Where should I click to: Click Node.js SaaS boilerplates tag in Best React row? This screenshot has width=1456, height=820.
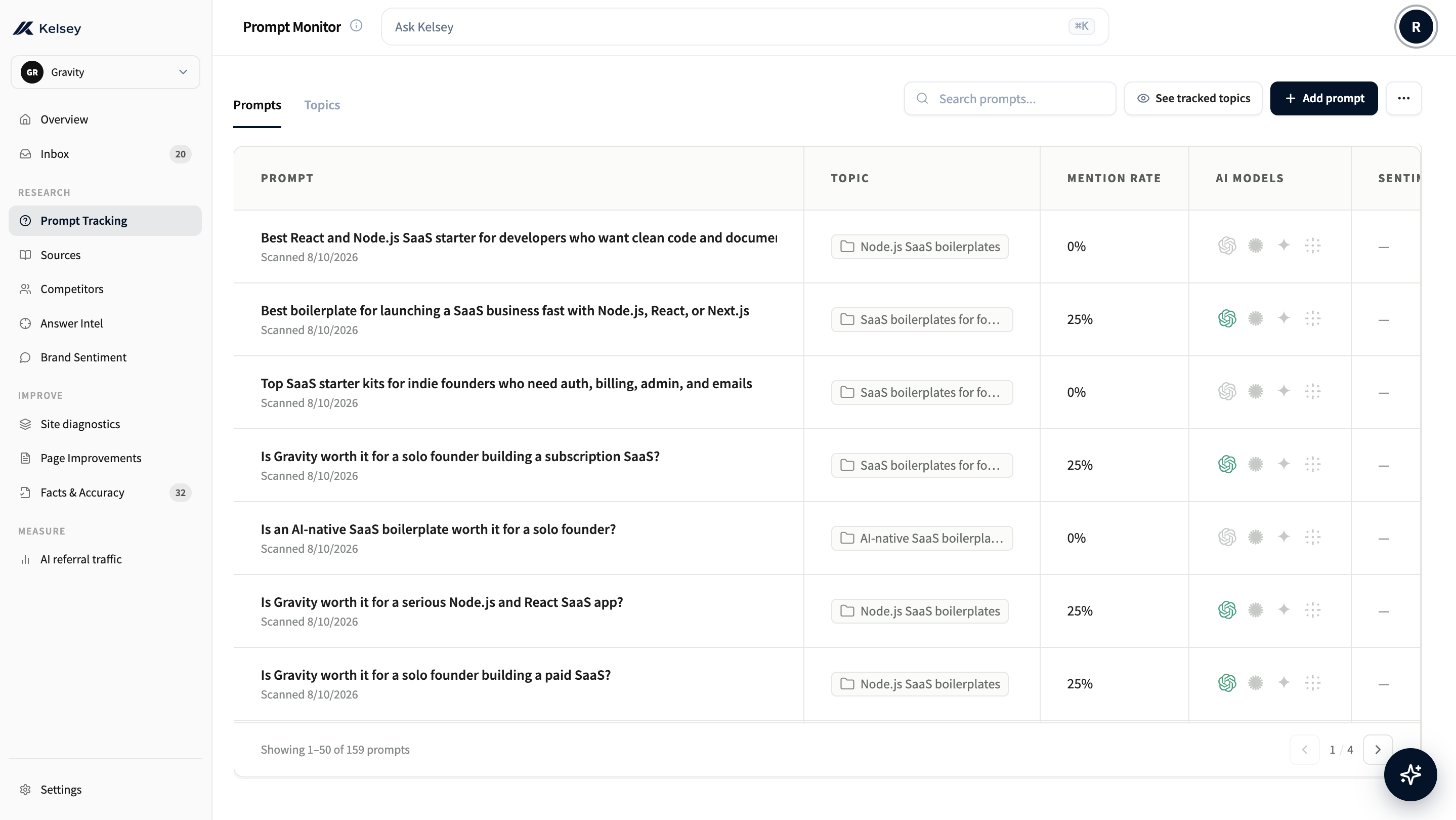point(920,247)
